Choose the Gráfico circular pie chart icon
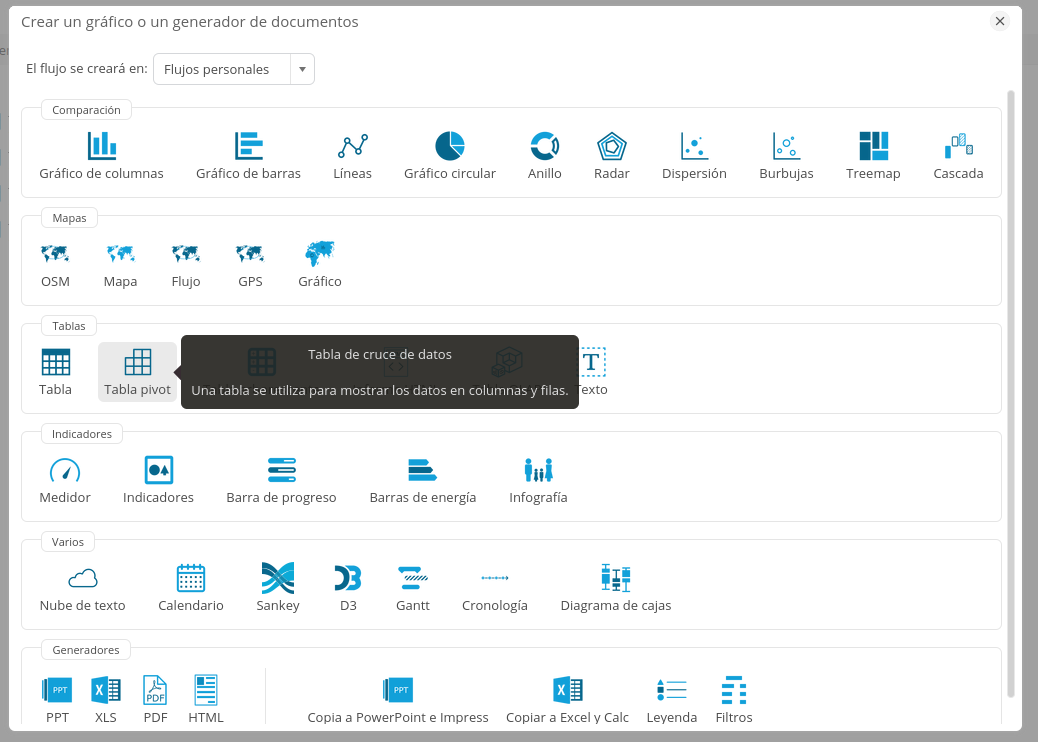 point(449,146)
